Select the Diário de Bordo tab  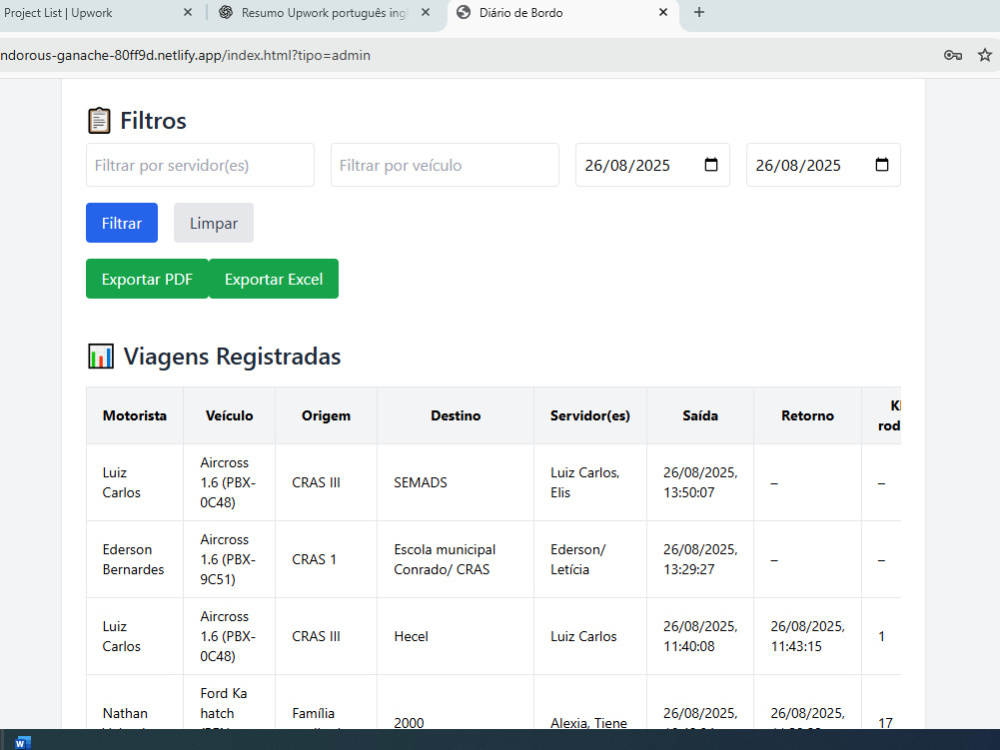click(564, 13)
